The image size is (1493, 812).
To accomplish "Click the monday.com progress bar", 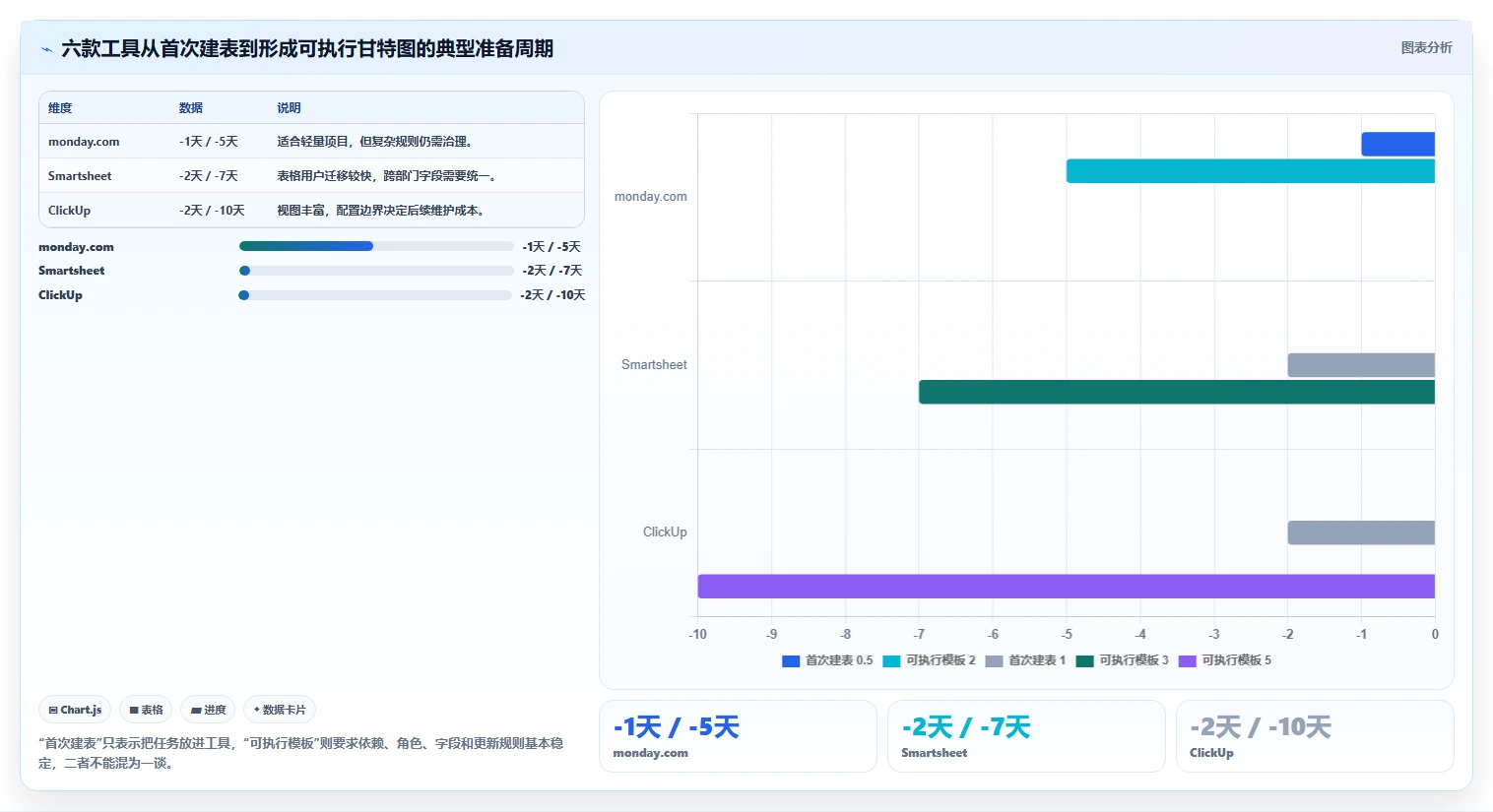I will [x=376, y=246].
